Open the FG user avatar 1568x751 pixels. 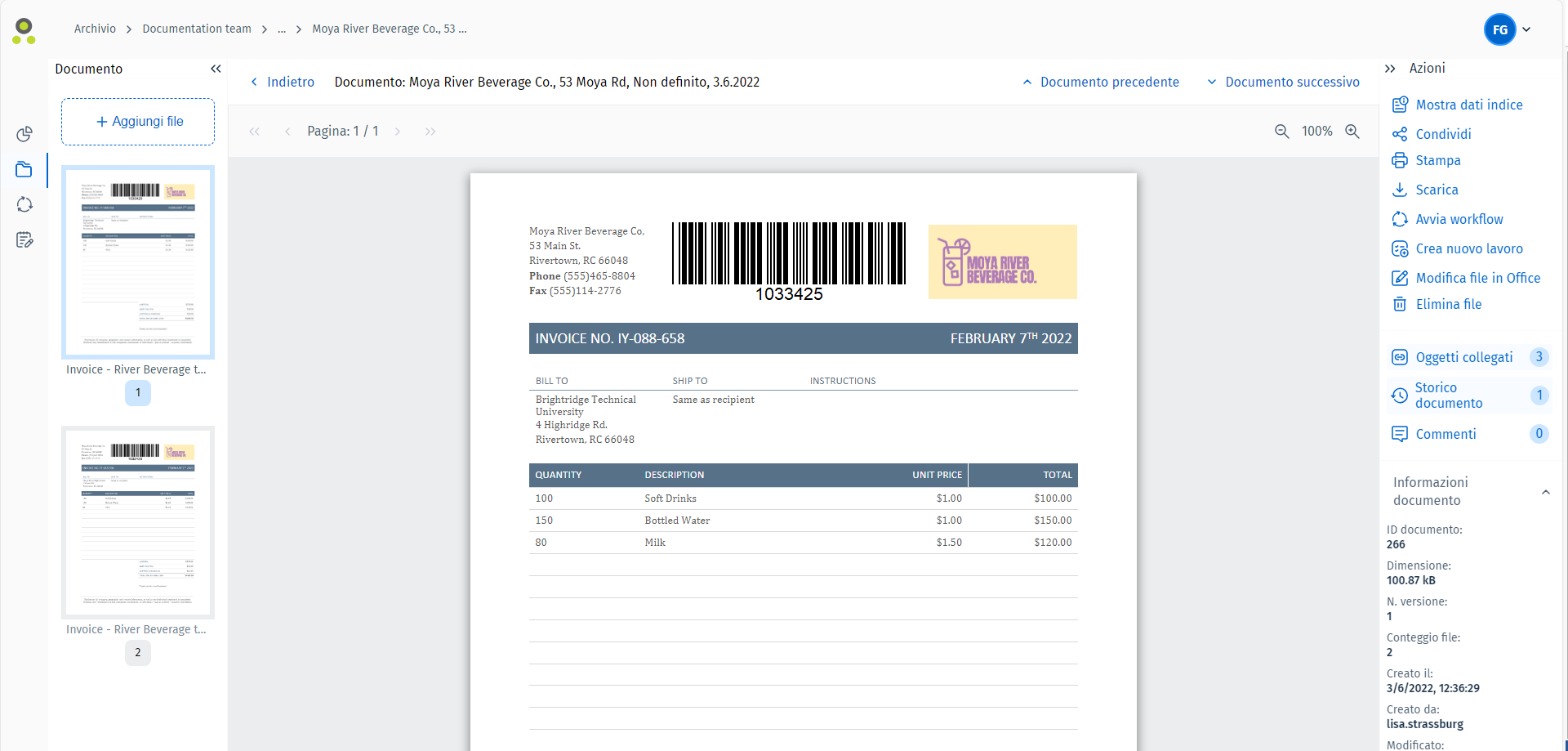tap(1500, 29)
